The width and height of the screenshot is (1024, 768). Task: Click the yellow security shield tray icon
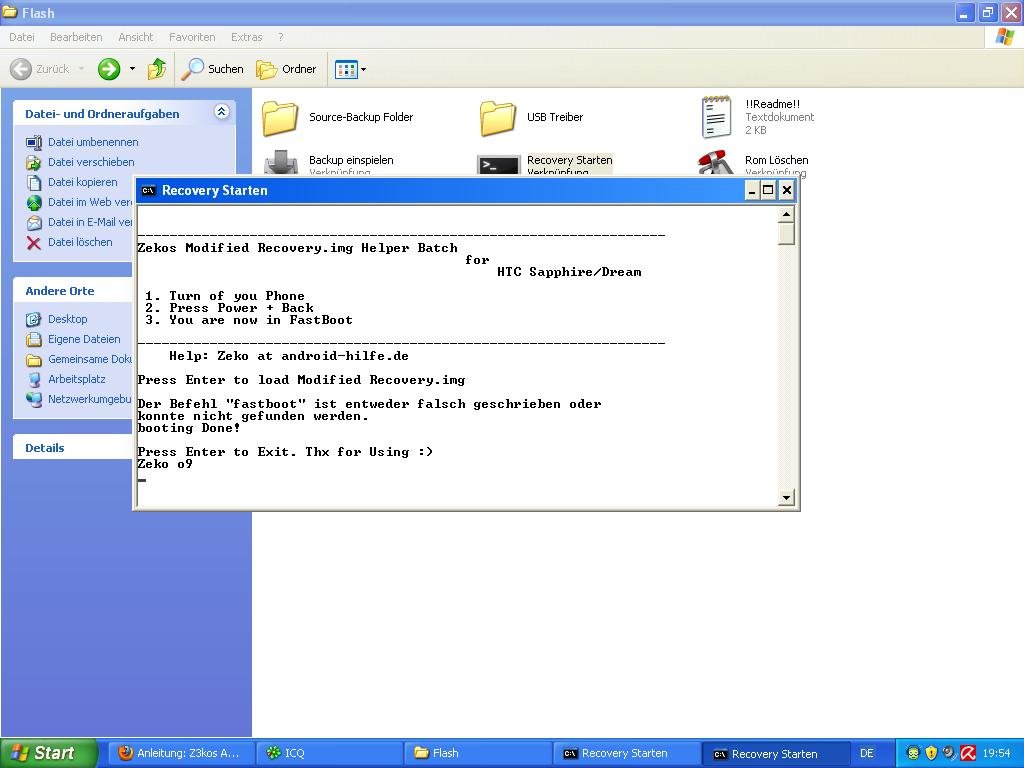[931, 753]
